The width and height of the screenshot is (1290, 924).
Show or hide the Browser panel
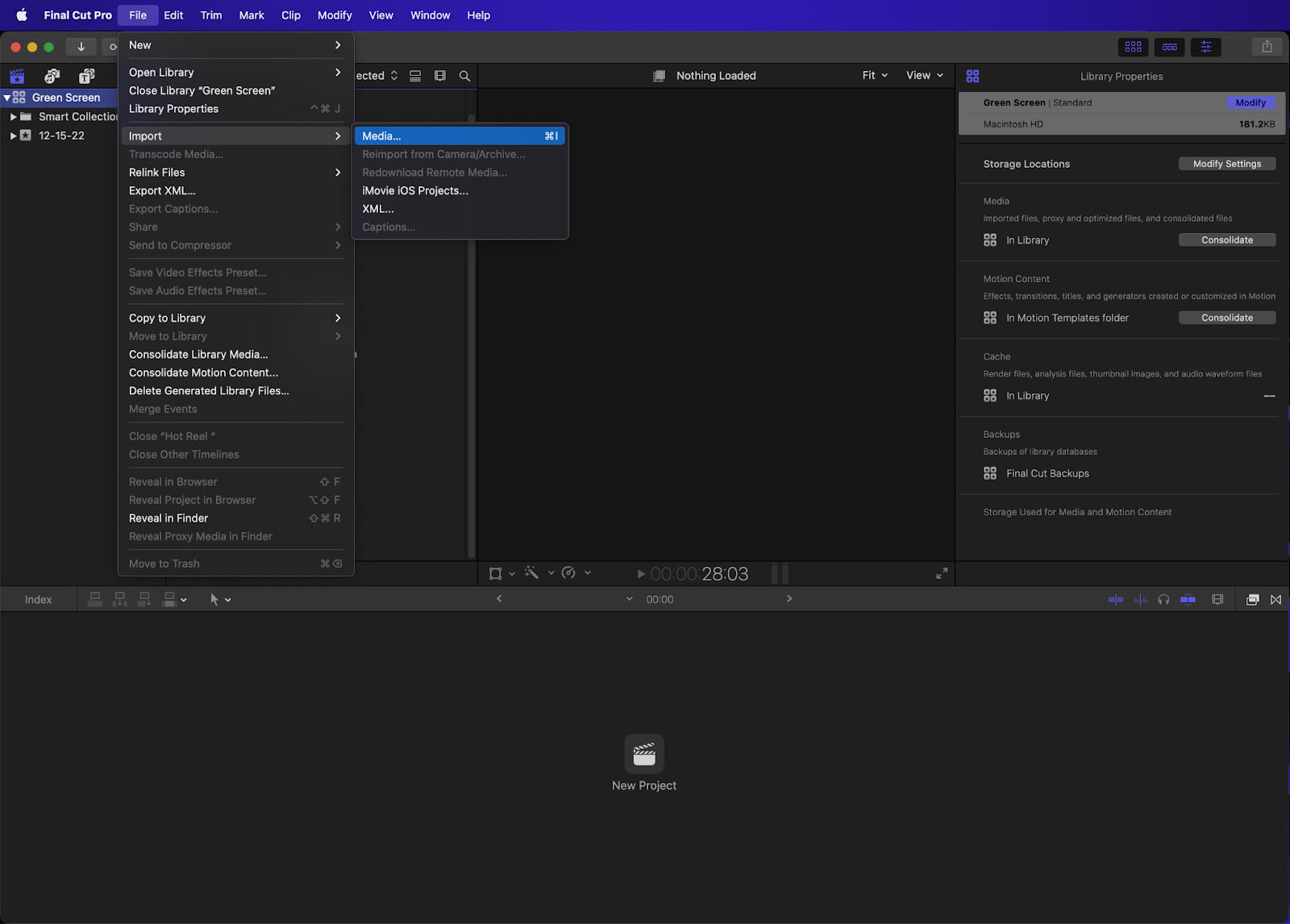click(x=1133, y=47)
